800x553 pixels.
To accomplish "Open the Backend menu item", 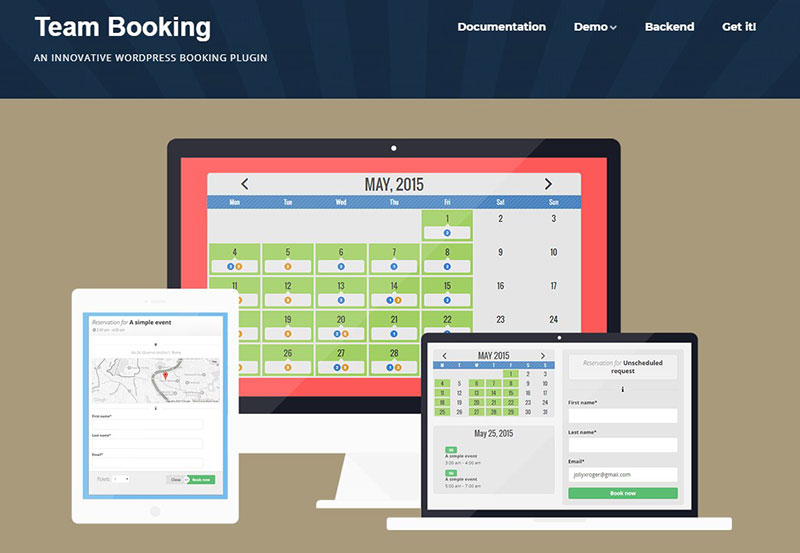I will tap(669, 27).
